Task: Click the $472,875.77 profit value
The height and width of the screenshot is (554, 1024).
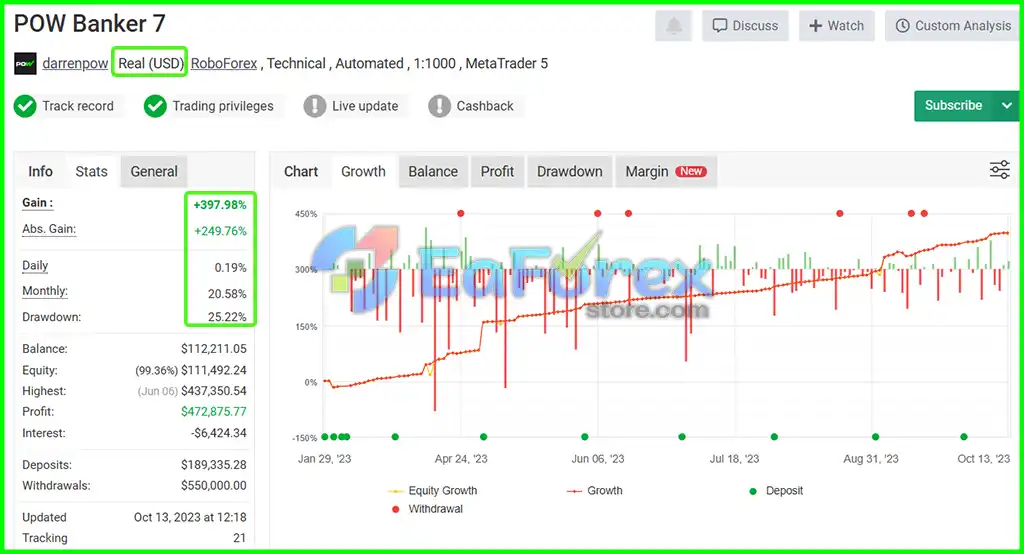Action: (214, 412)
